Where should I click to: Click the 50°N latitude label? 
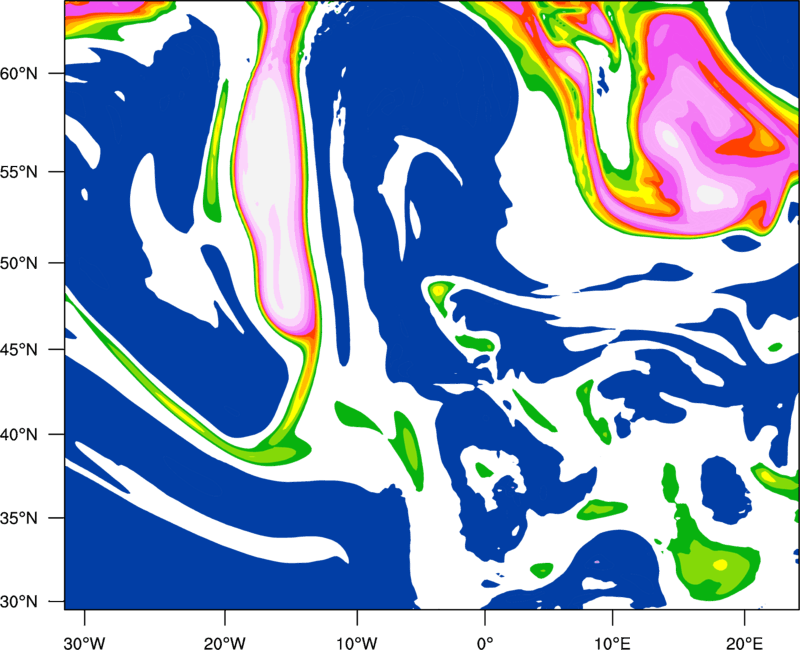click(19, 264)
